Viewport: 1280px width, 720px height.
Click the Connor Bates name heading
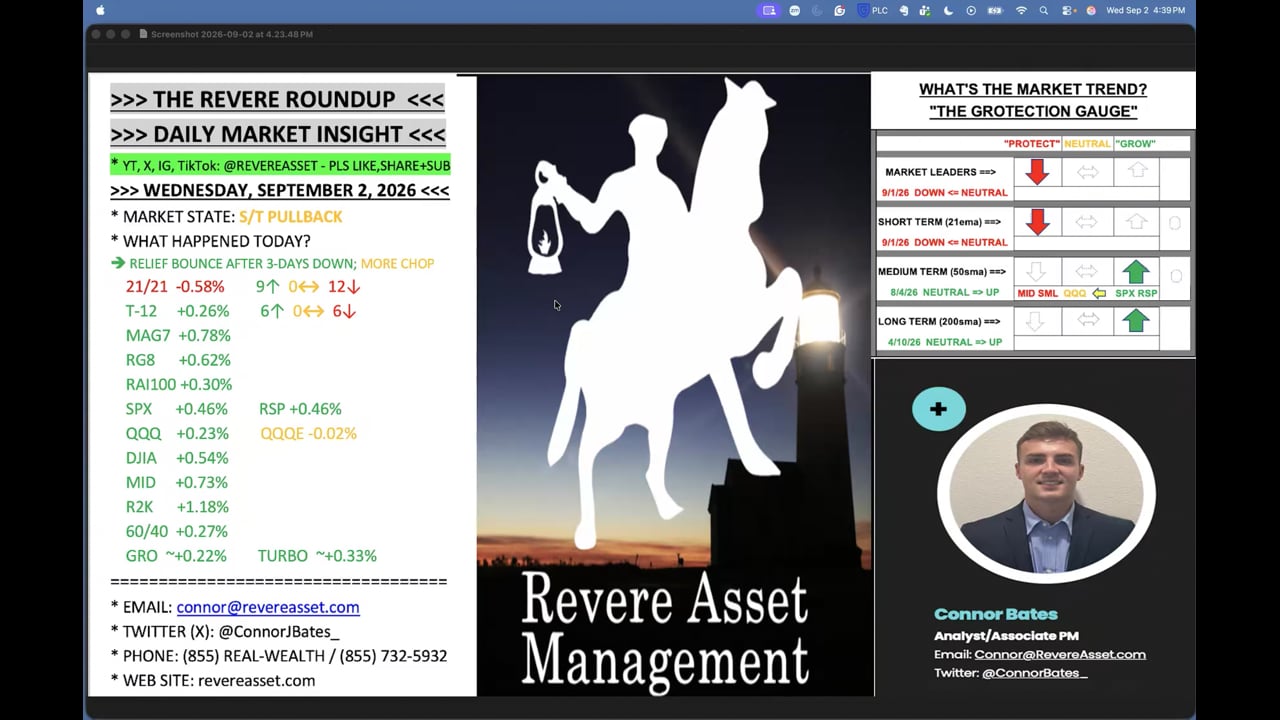point(995,614)
